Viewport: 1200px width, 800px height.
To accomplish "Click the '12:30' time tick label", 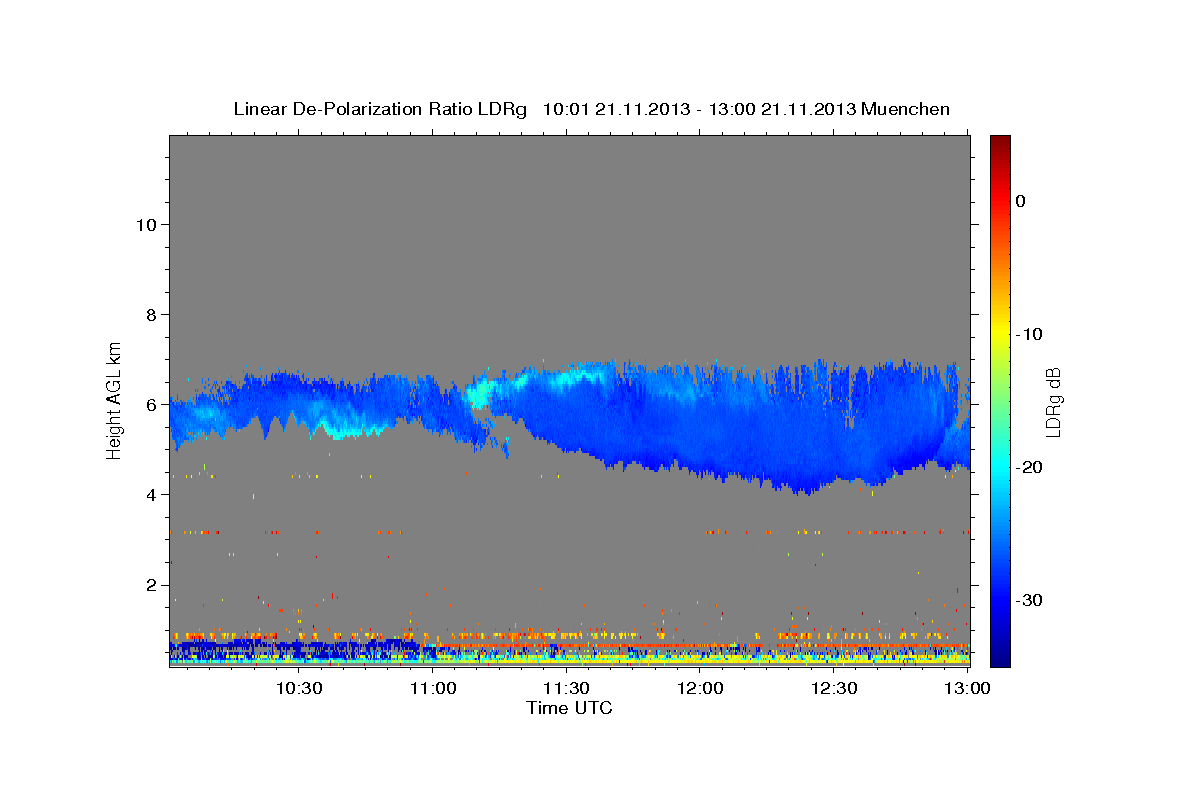I will (834, 689).
